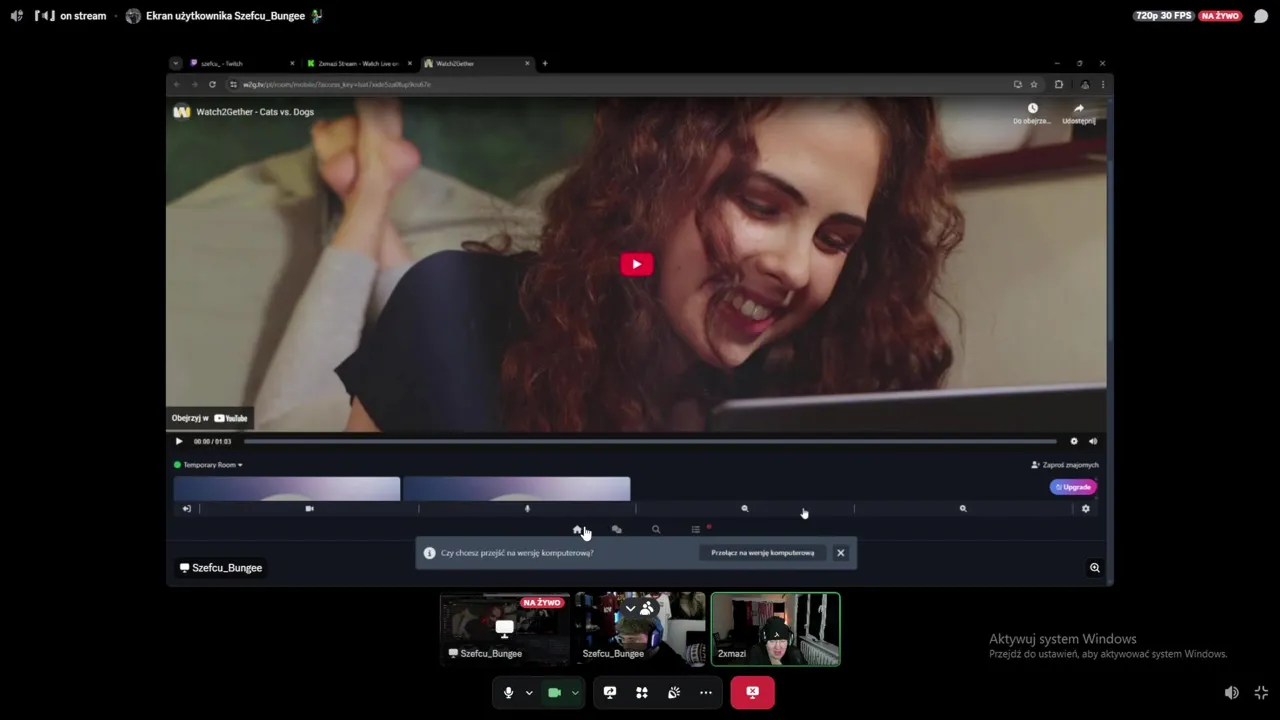Click the info icon in the prompt banner

(x=430, y=553)
